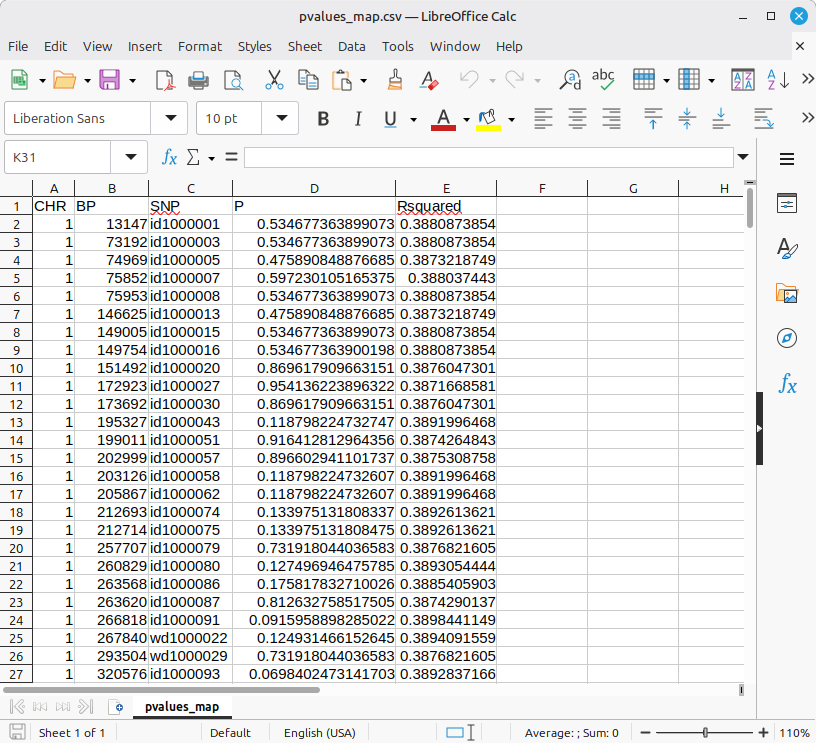Toggle Italic formatting

coord(355,119)
